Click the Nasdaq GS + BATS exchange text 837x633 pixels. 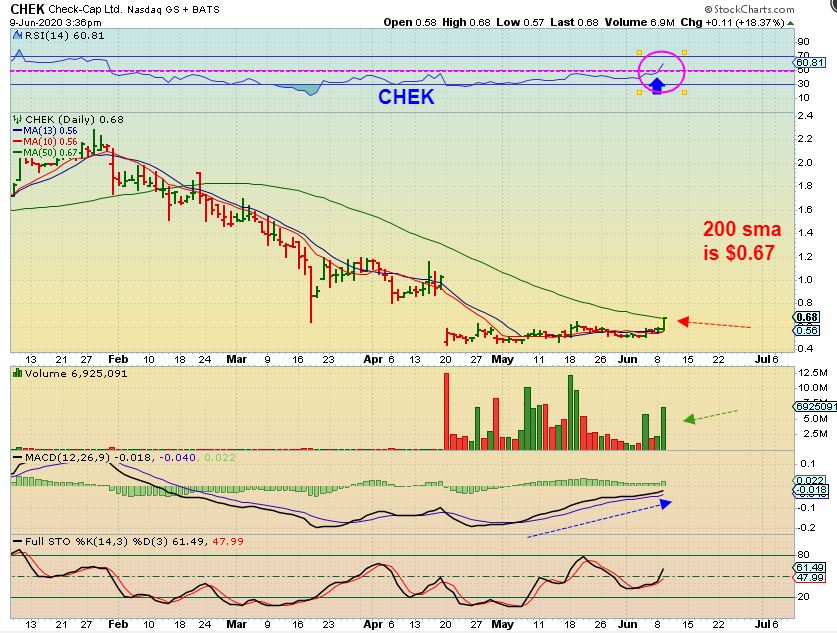[173, 10]
